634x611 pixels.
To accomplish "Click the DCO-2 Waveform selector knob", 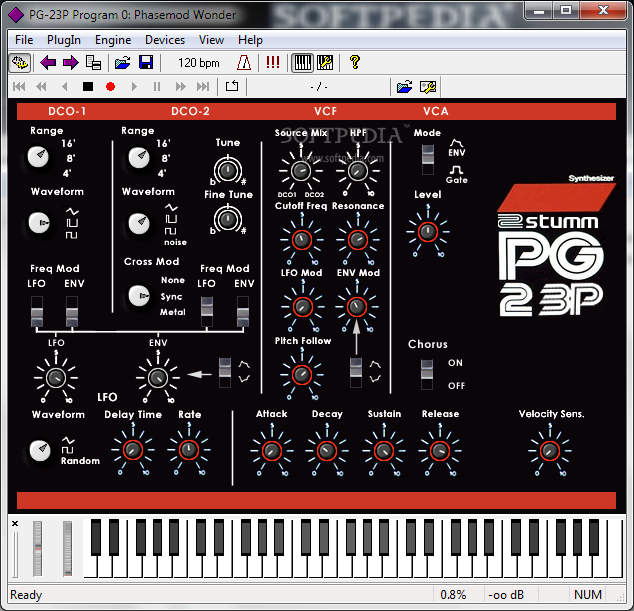I will 139,224.
